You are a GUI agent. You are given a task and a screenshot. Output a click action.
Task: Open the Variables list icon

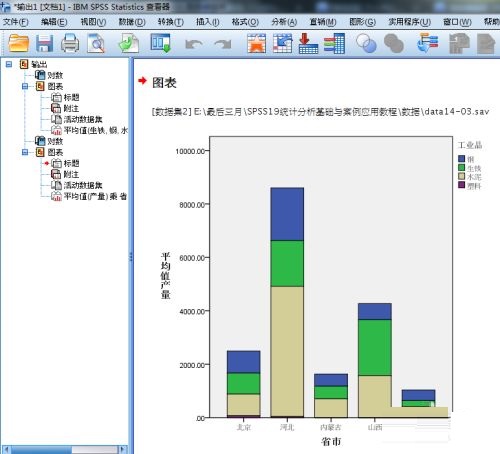(334, 43)
